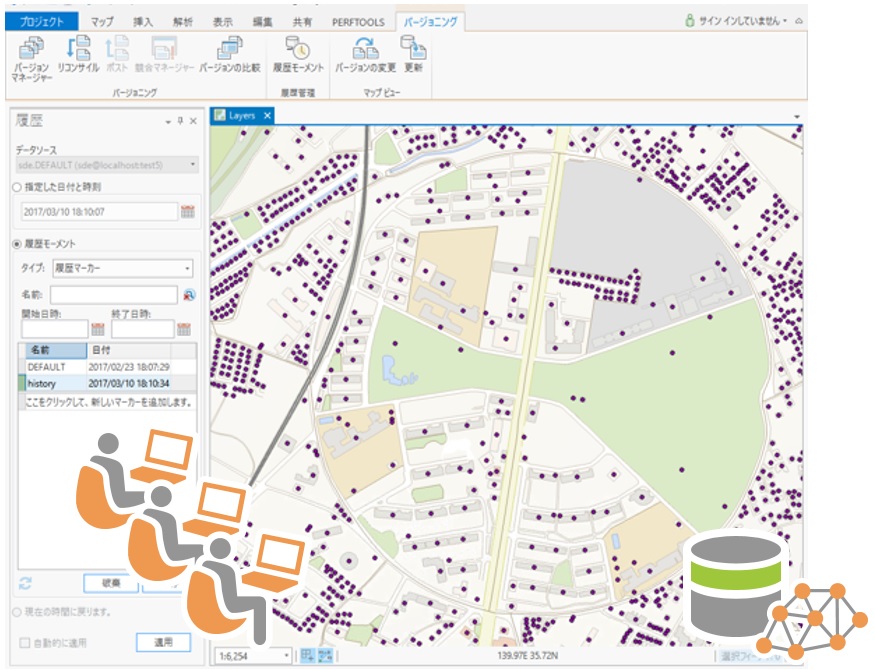
Task: Collapse the ribbon with the caret icon
Action: point(799,21)
